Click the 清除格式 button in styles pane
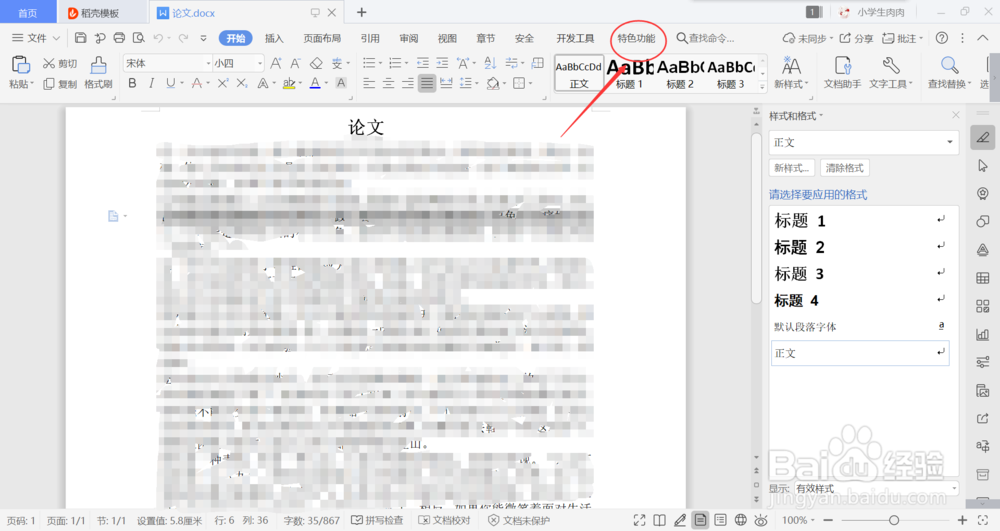1000x531 pixels. pos(844,168)
